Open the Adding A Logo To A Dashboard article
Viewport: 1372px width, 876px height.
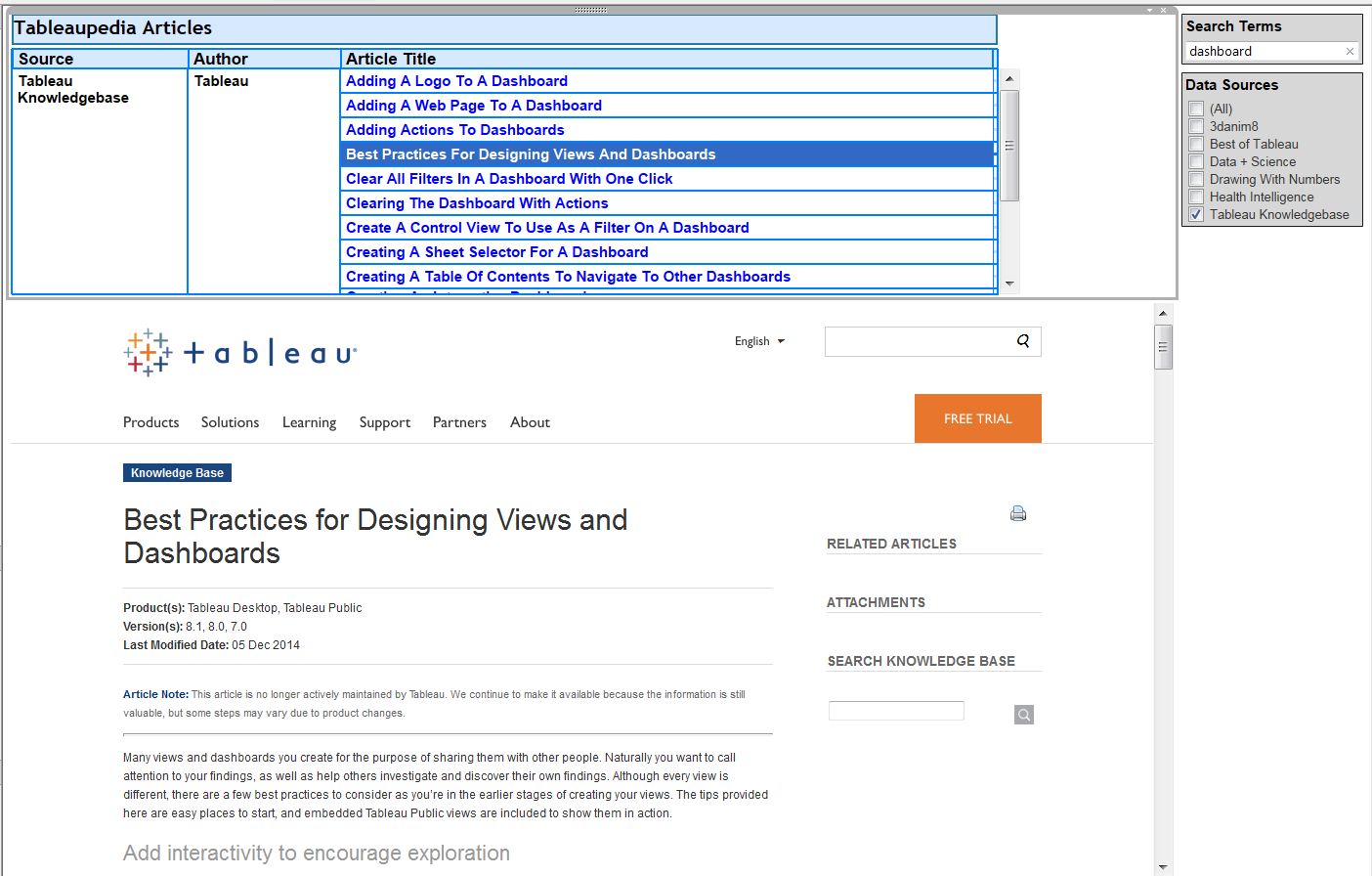[456, 81]
